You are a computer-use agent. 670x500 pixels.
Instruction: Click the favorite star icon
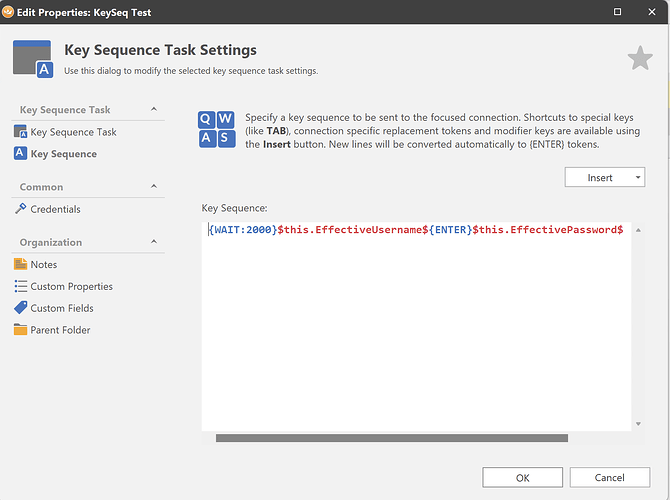tap(640, 59)
